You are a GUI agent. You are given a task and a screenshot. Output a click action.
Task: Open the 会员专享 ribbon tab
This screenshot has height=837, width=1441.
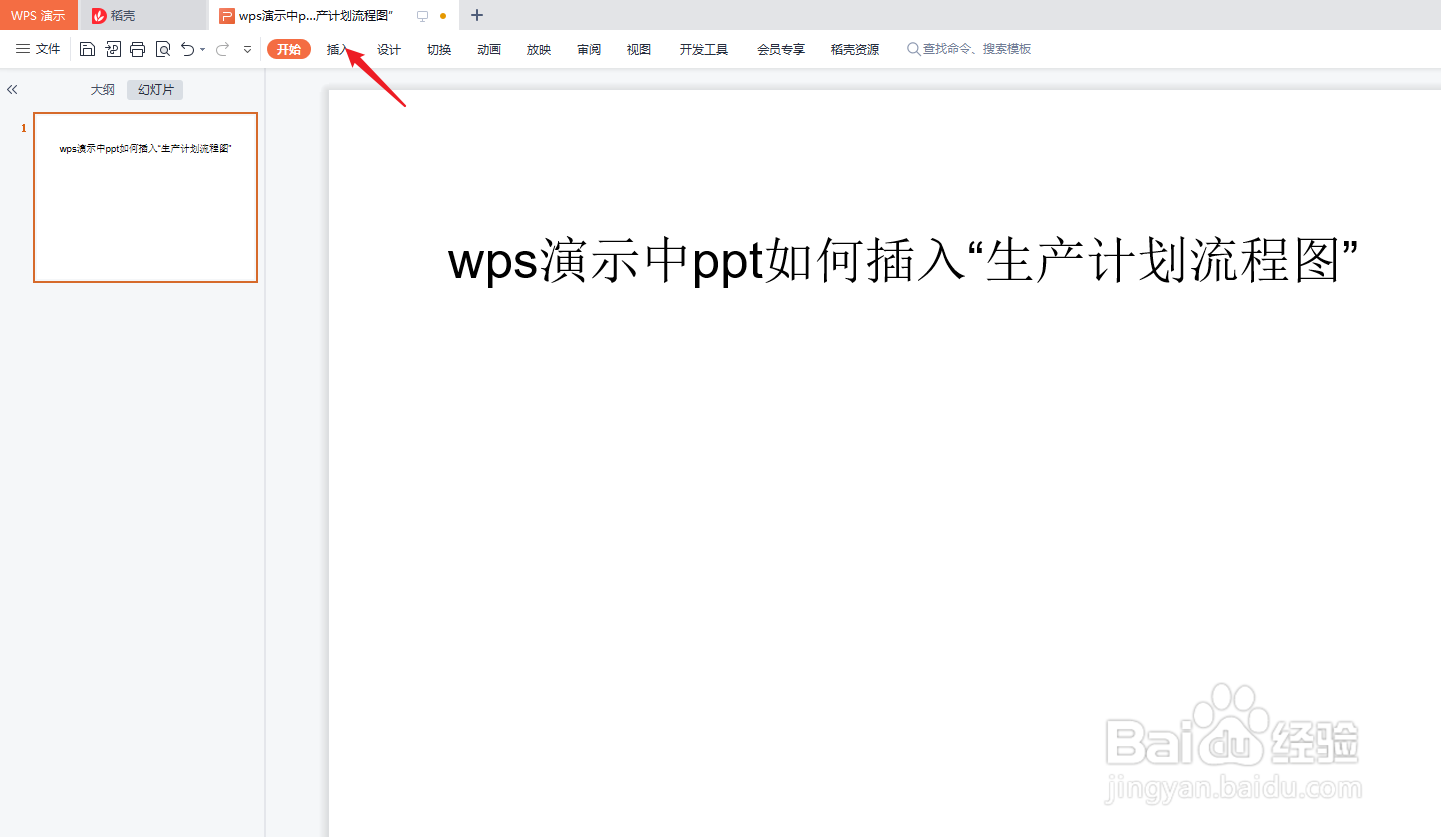pyautogui.click(x=781, y=49)
